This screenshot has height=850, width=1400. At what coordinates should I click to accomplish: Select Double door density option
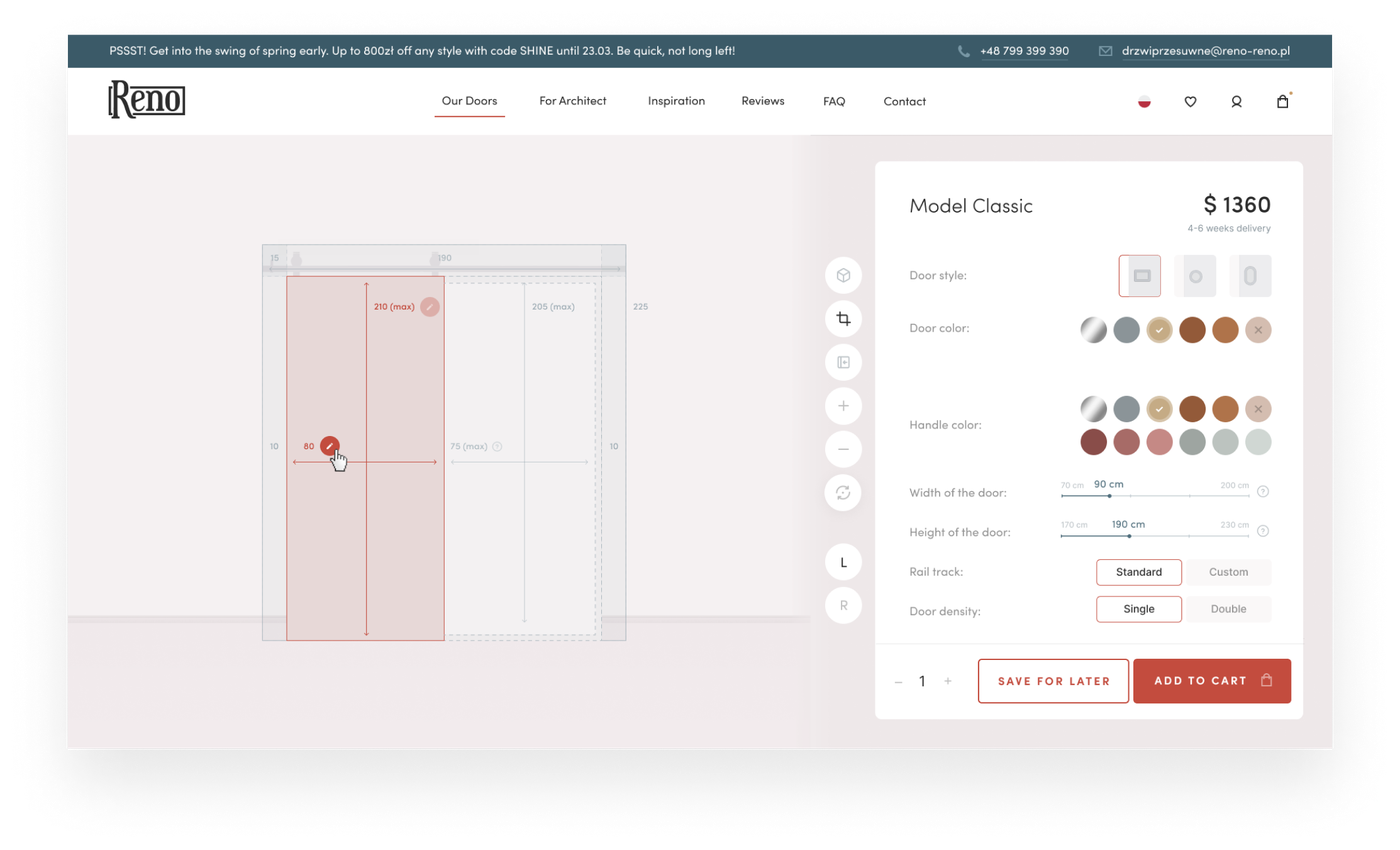tap(1228, 609)
